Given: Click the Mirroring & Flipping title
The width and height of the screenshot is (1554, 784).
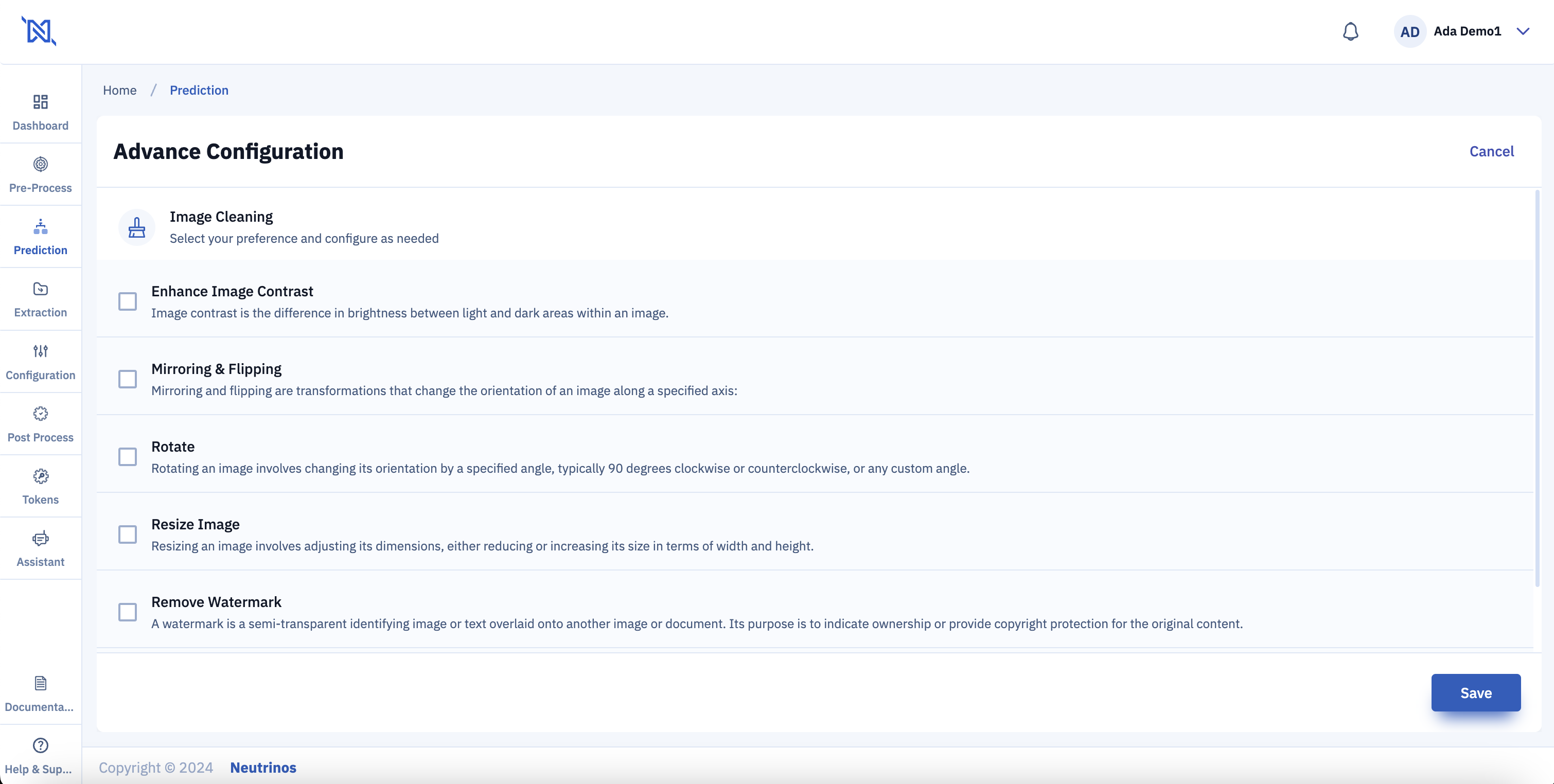Looking at the screenshot, I should coord(216,369).
